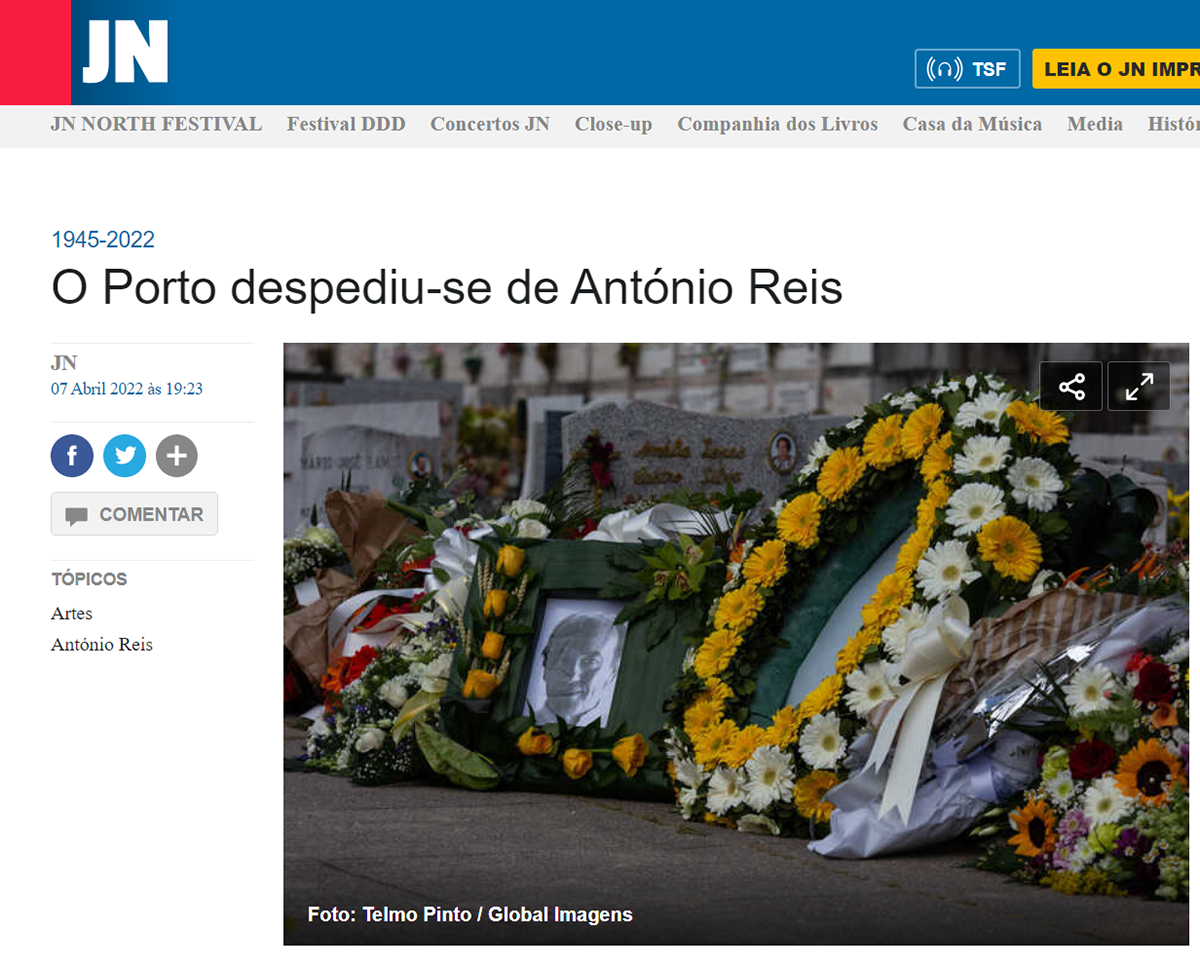This screenshot has width=1200, height=968.
Task: Open Close-up section
Action: (613, 124)
